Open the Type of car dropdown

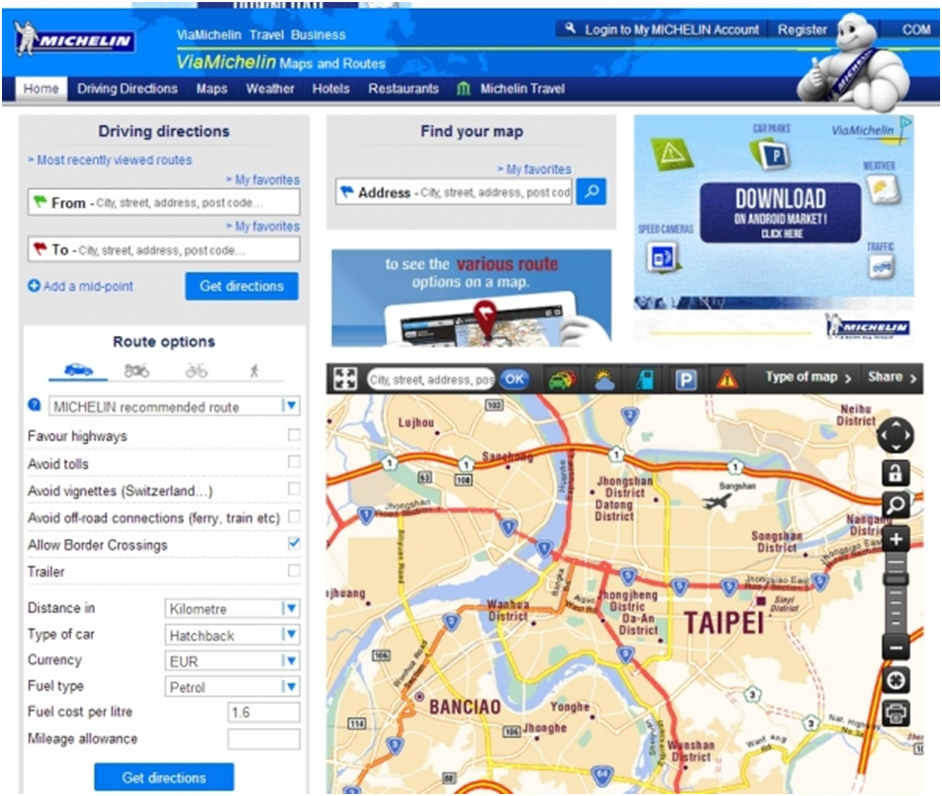click(232, 634)
